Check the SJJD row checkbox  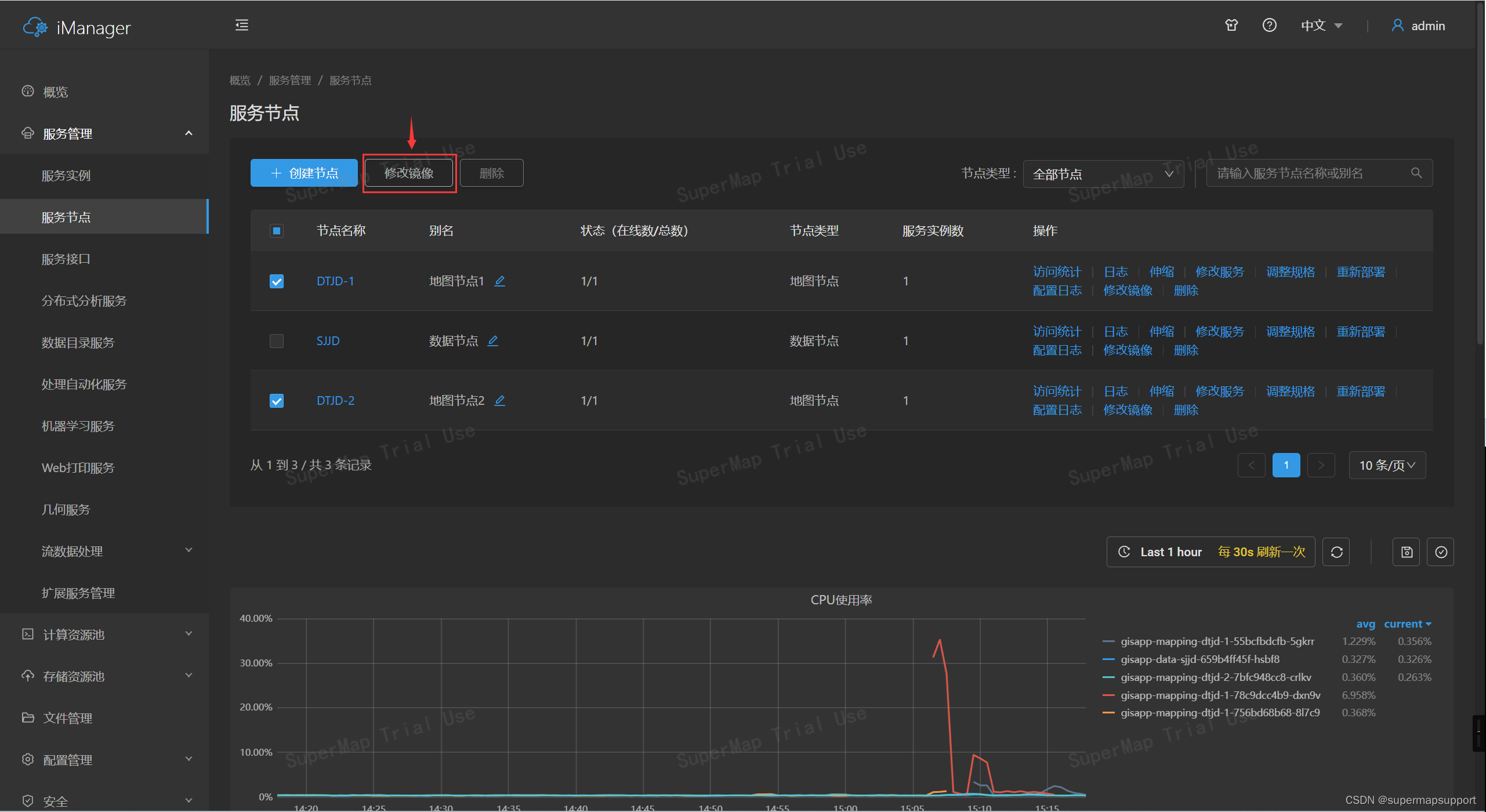277,341
